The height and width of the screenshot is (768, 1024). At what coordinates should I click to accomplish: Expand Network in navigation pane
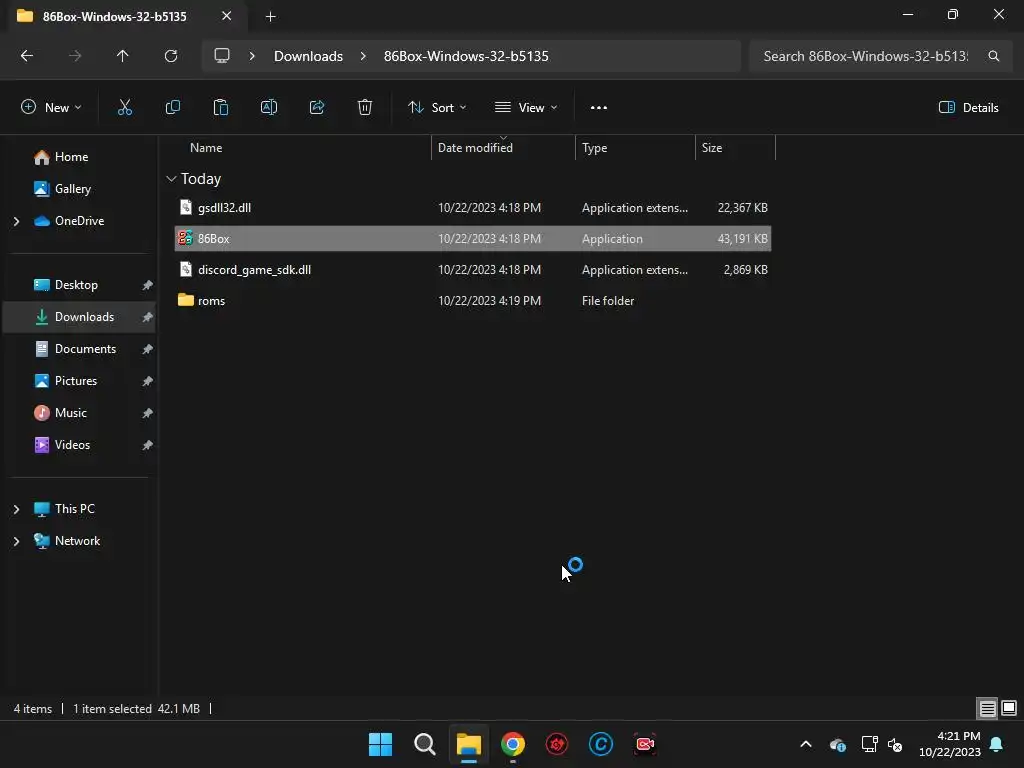tap(16, 541)
